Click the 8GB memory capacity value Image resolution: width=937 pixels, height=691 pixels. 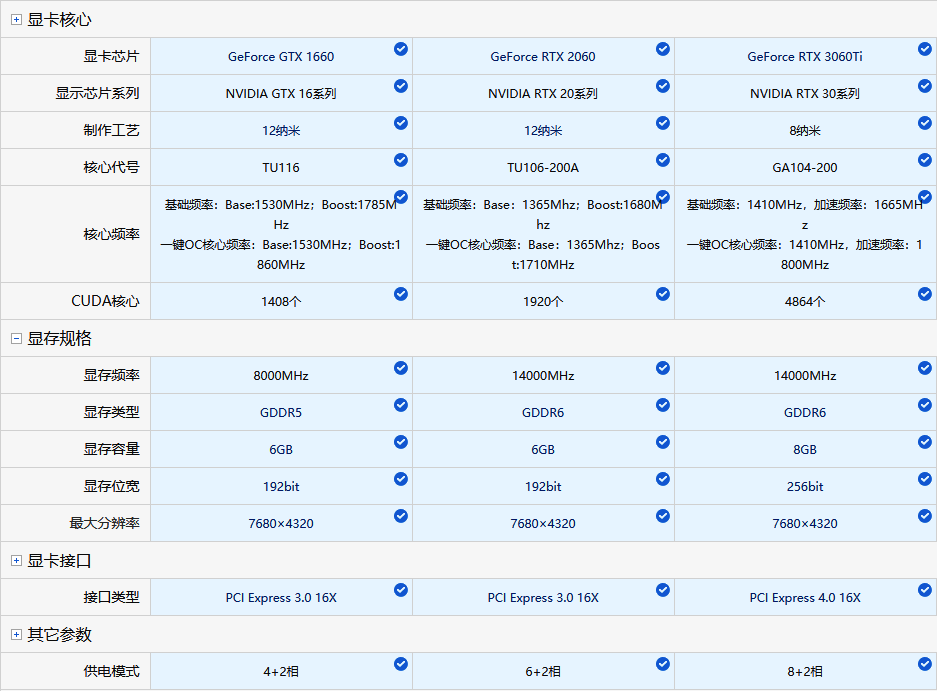(805, 450)
